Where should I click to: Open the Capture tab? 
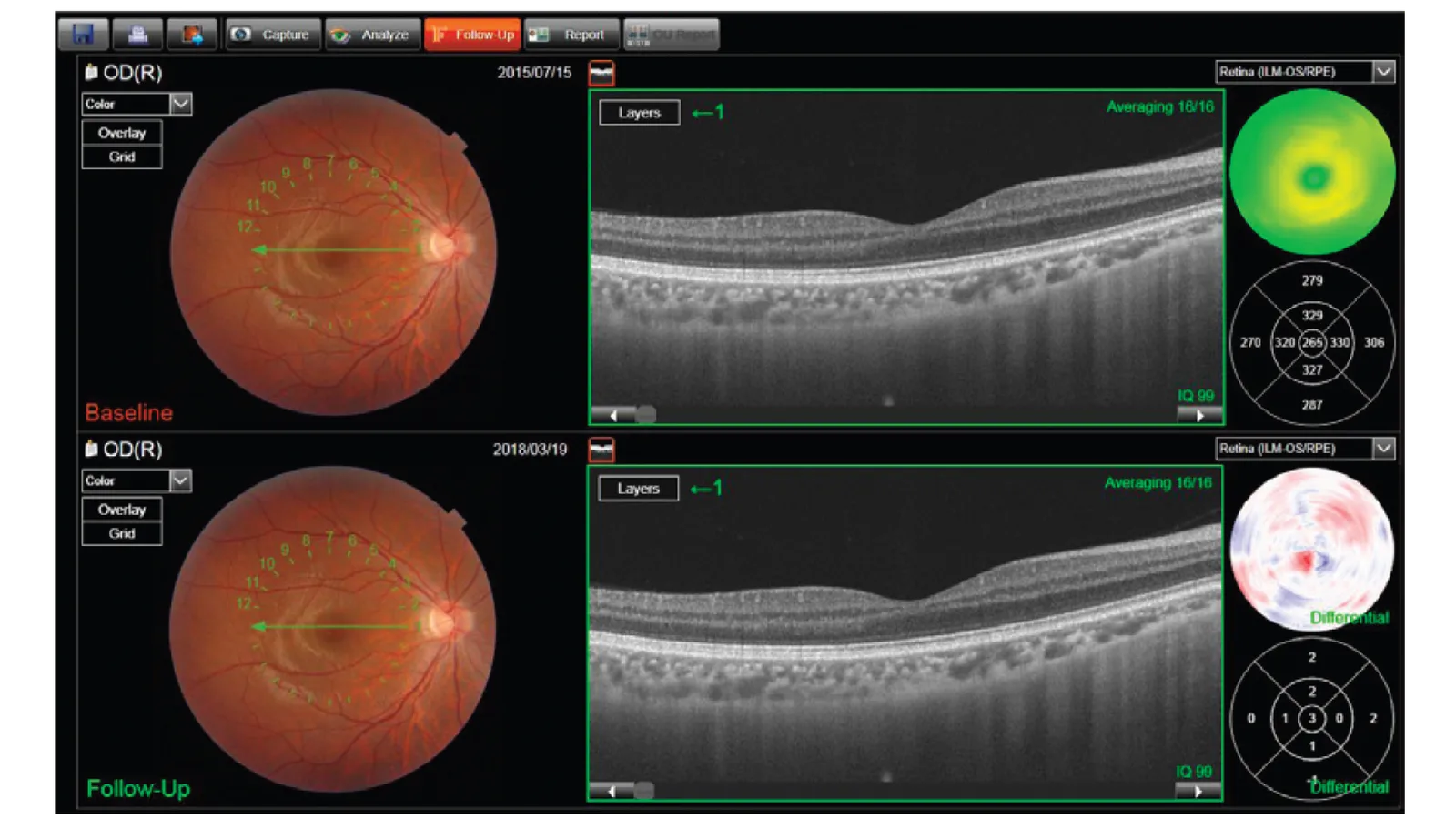(x=274, y=35)
